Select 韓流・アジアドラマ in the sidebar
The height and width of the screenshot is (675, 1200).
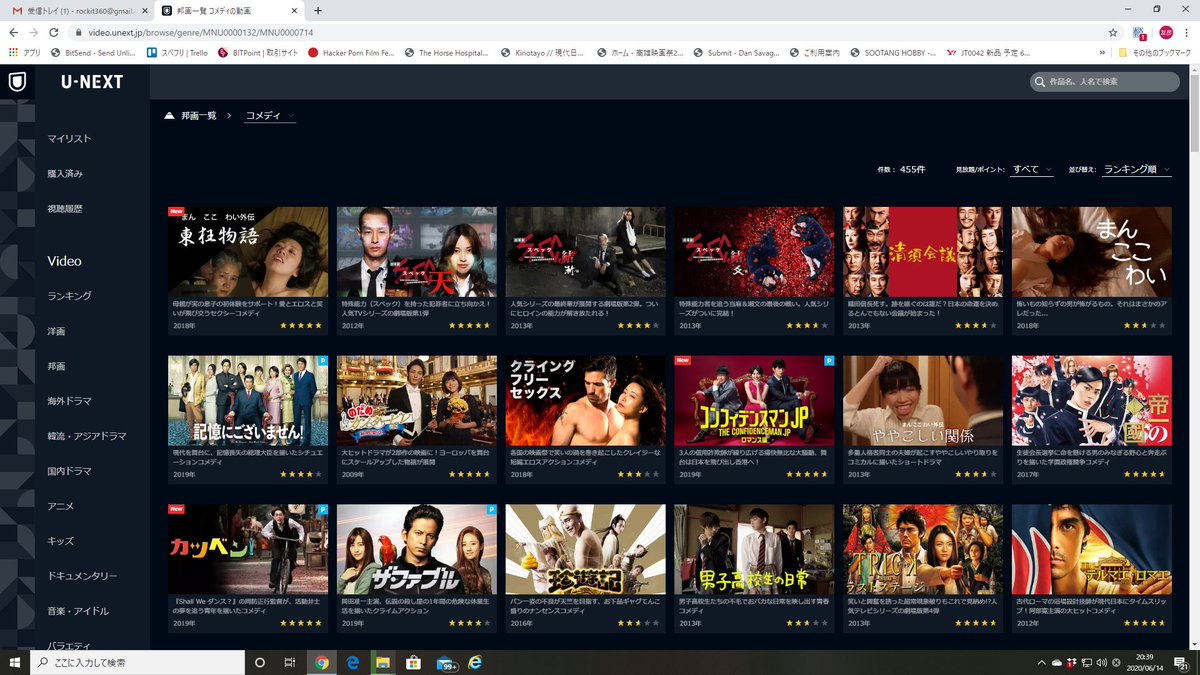(x=87, y=436)
